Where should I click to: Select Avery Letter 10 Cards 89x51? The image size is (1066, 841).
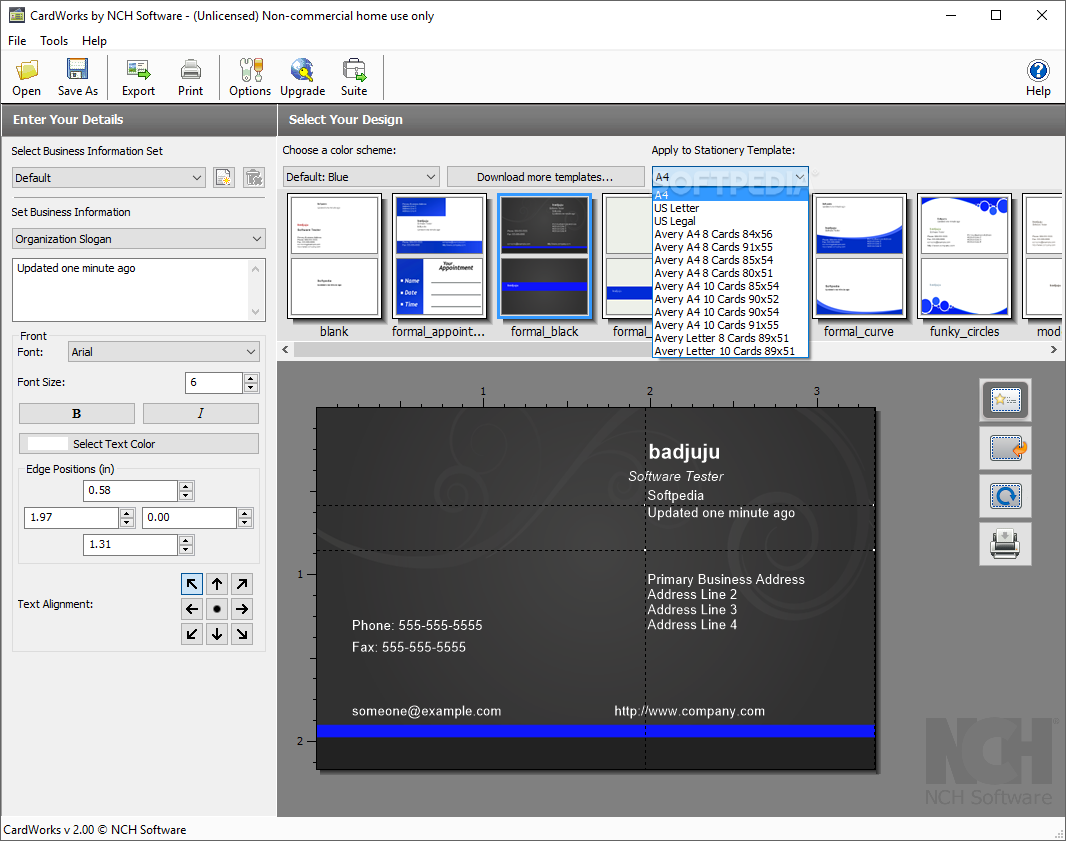pyautogui.click(x=730, y=351)
